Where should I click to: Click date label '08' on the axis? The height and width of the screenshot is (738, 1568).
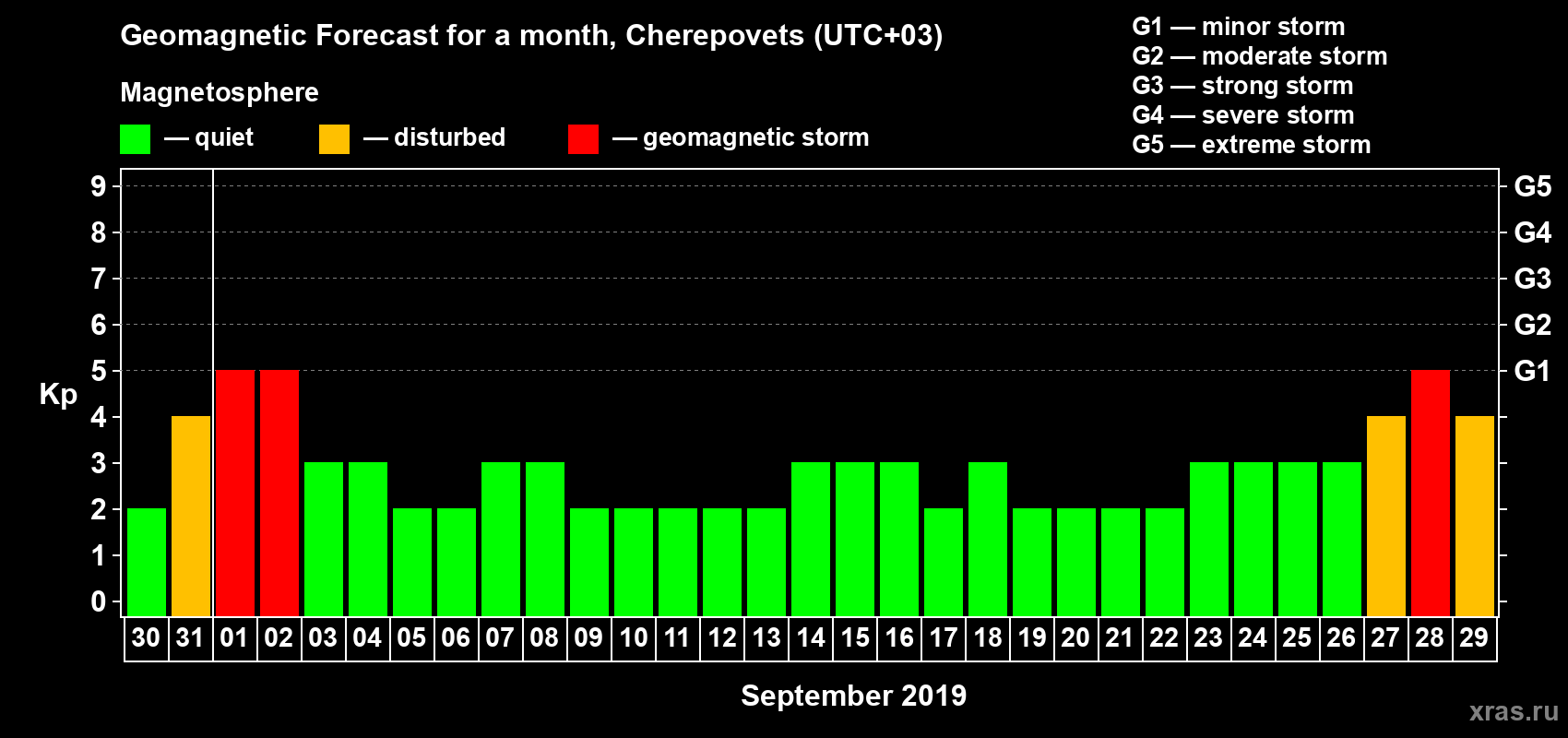(544, 637)
